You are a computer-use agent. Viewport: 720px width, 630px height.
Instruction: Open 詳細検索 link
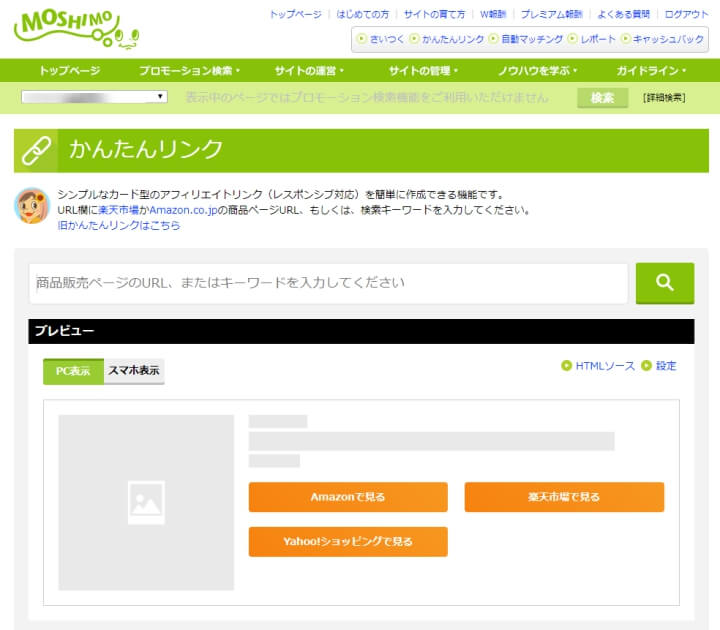coord(664,98)
